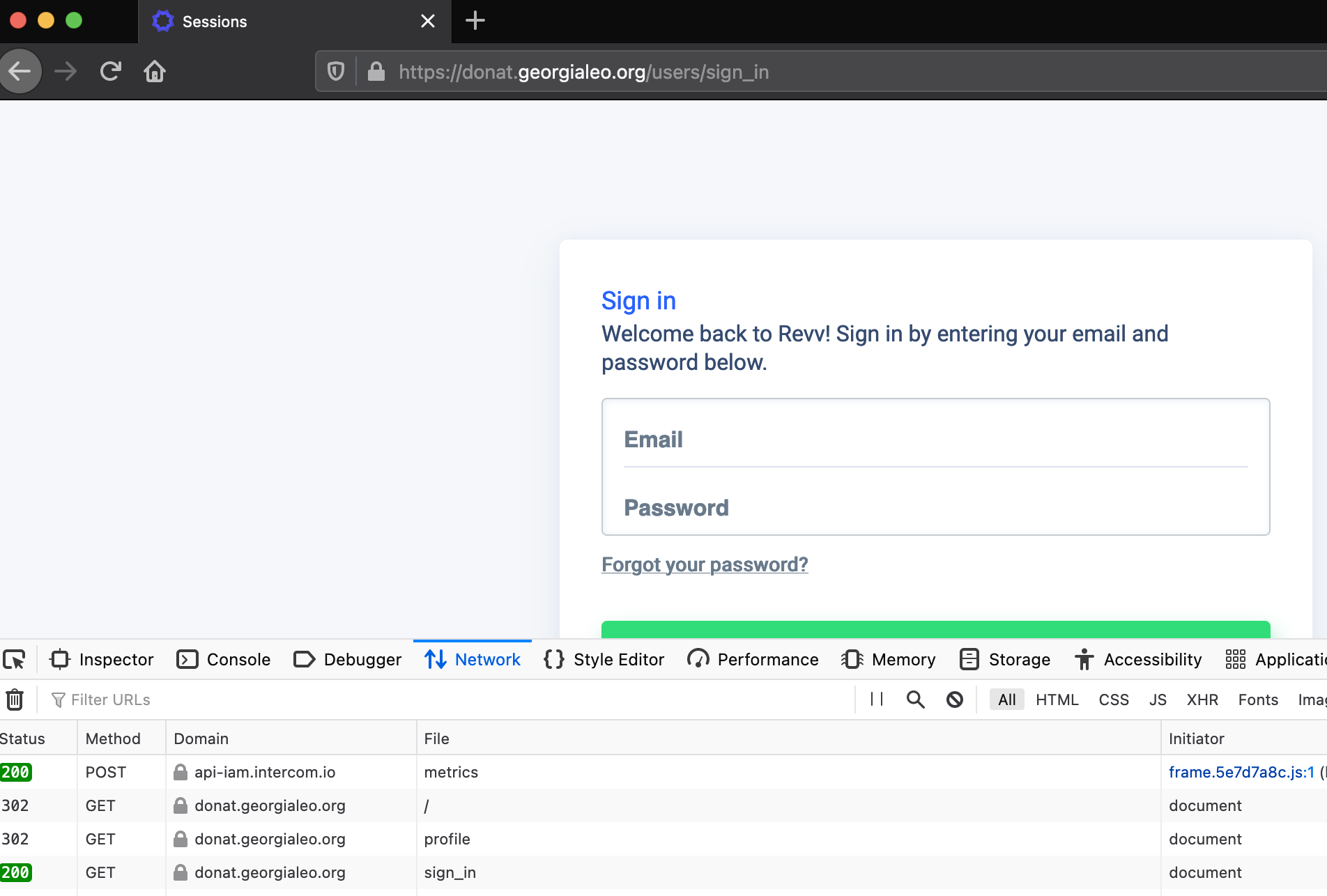Switch to the Performance panel

click(x=753, y=659)
